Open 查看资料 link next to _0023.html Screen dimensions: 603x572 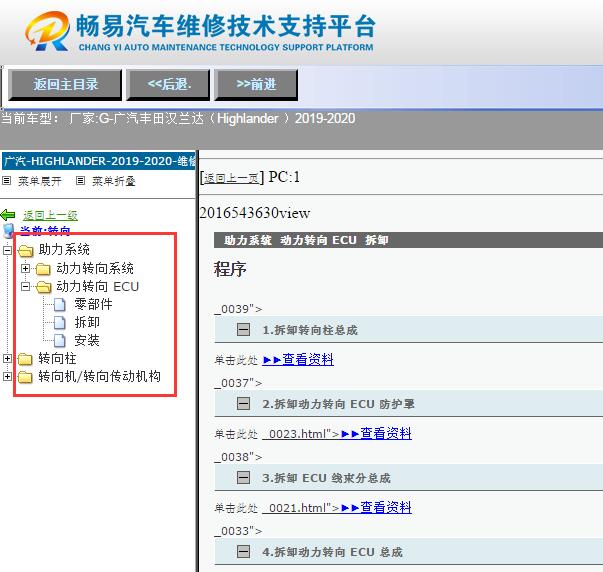pyautogui.click(x=376, y=434)
